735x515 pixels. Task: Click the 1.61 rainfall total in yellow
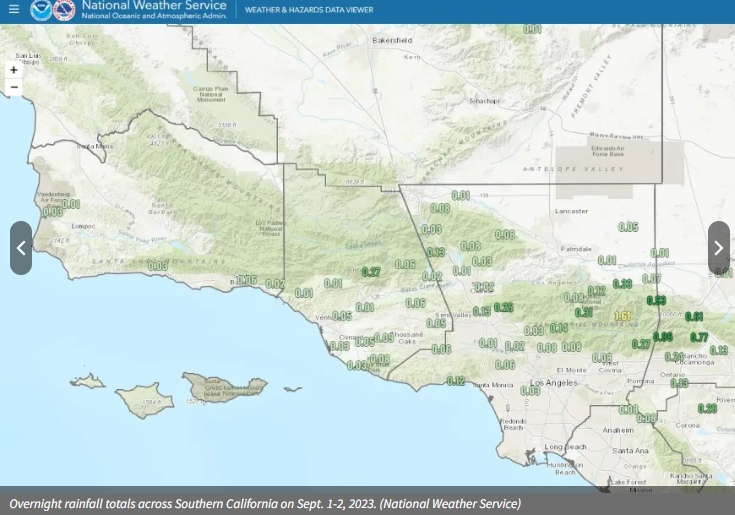pyautogui.click(x=623, y=317)
